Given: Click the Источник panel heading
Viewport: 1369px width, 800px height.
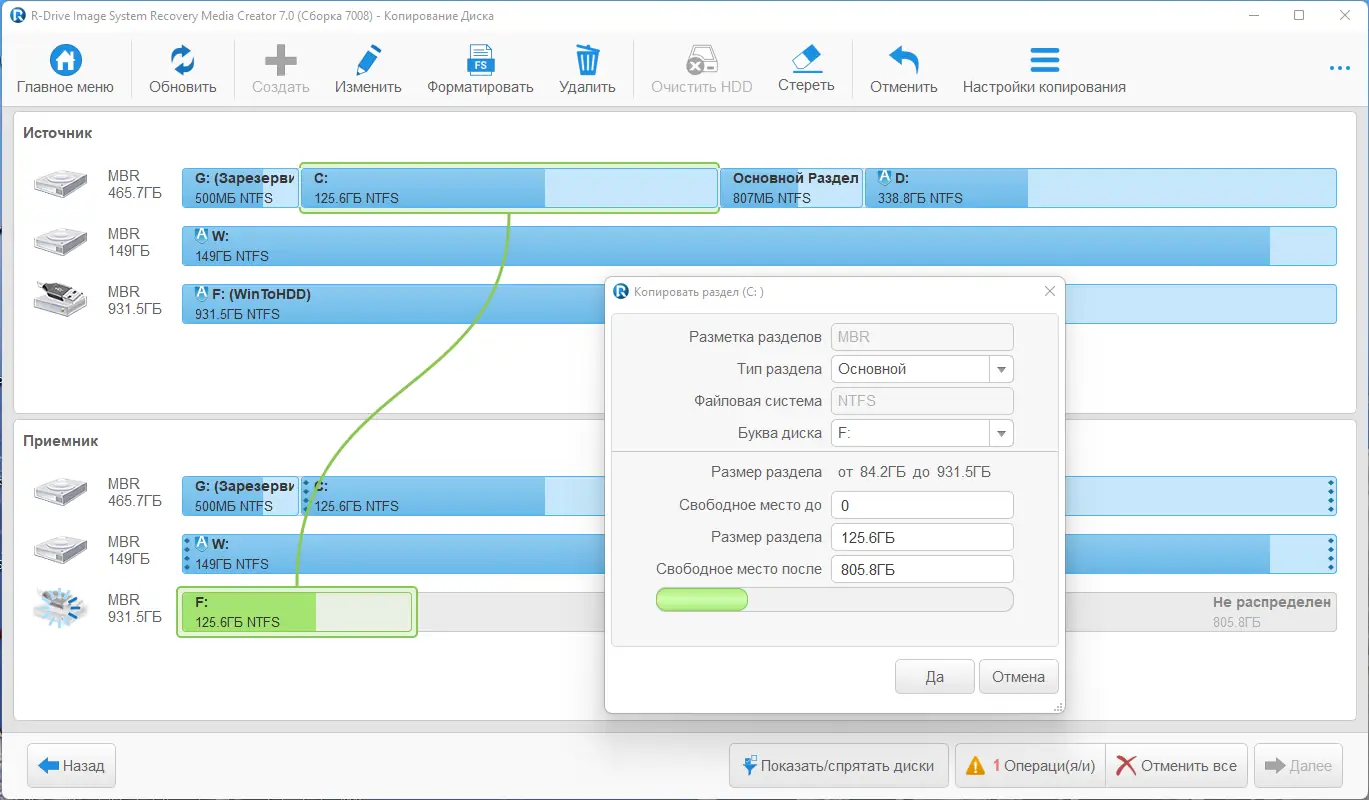Looking at the screenshot, I should (x=58, y=133).
